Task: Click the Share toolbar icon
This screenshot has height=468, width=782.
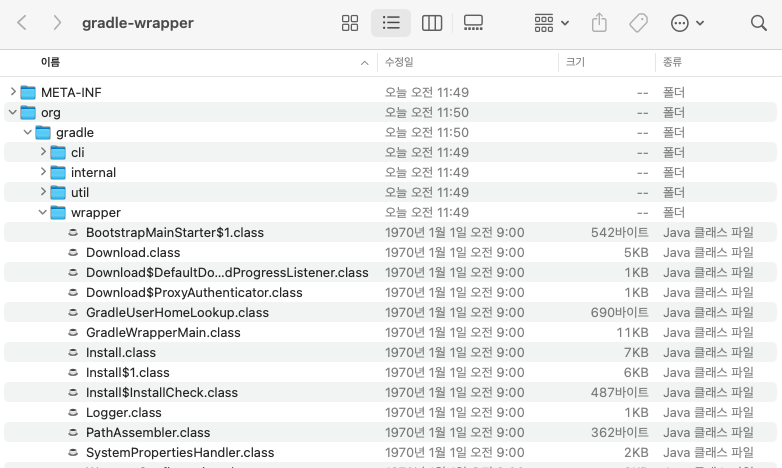Action: [599, 23]
